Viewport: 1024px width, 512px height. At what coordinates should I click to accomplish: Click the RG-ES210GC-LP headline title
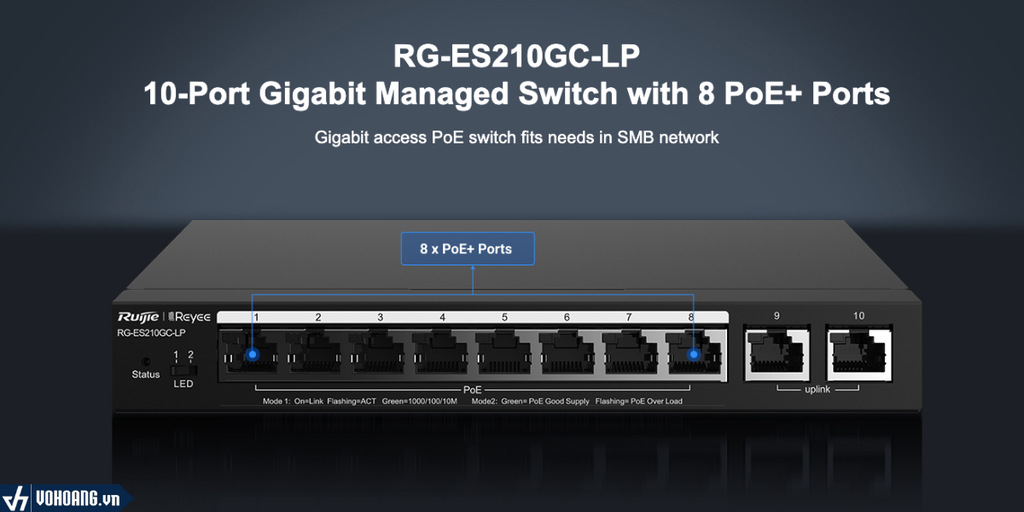click(x=516, y=56)
